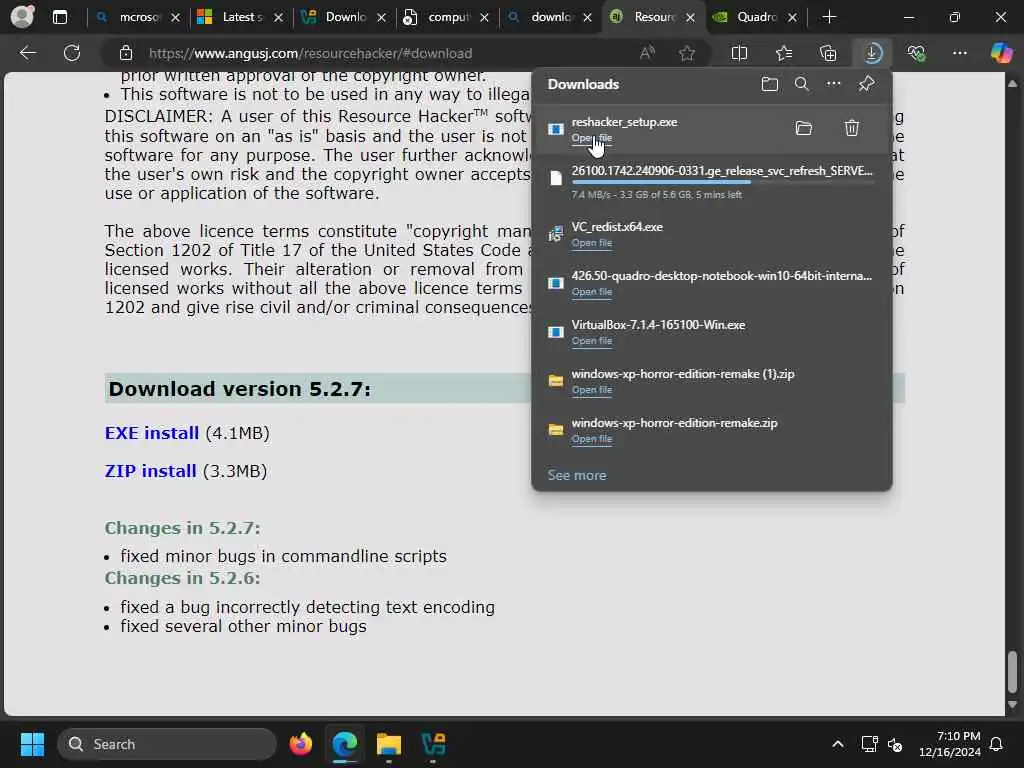Image resolution: width=1024 pixels, height=768 pixels.
Task: Search downloads using the magnifier icon
Action: coord(801,84)
